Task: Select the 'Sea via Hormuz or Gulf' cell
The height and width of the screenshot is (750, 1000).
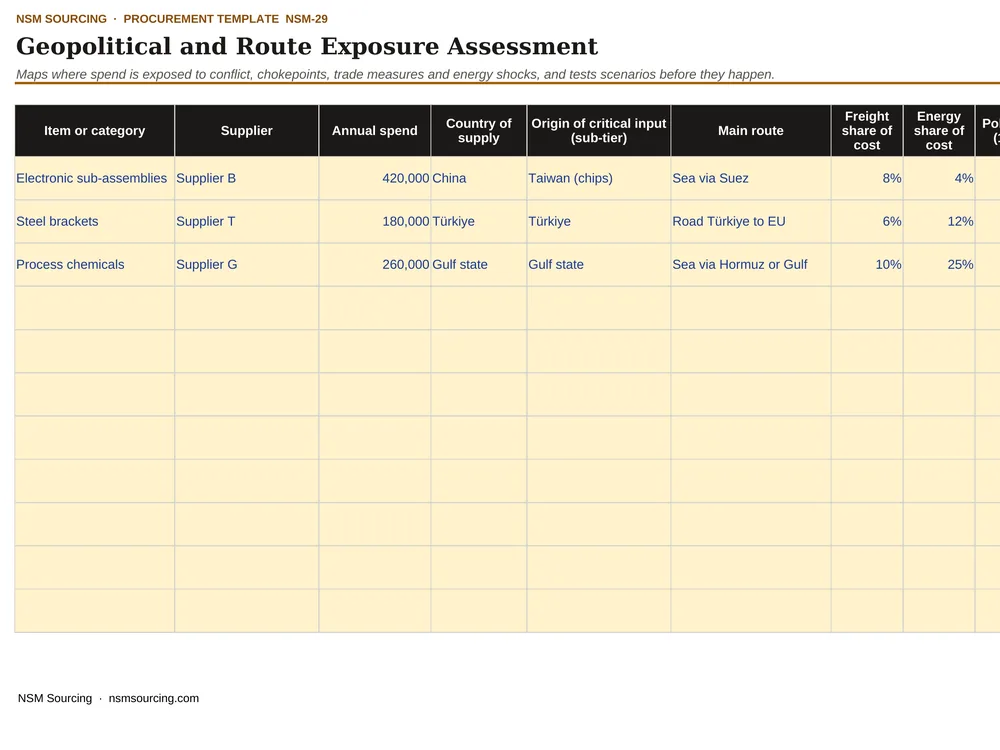Action: pos(751,265)
